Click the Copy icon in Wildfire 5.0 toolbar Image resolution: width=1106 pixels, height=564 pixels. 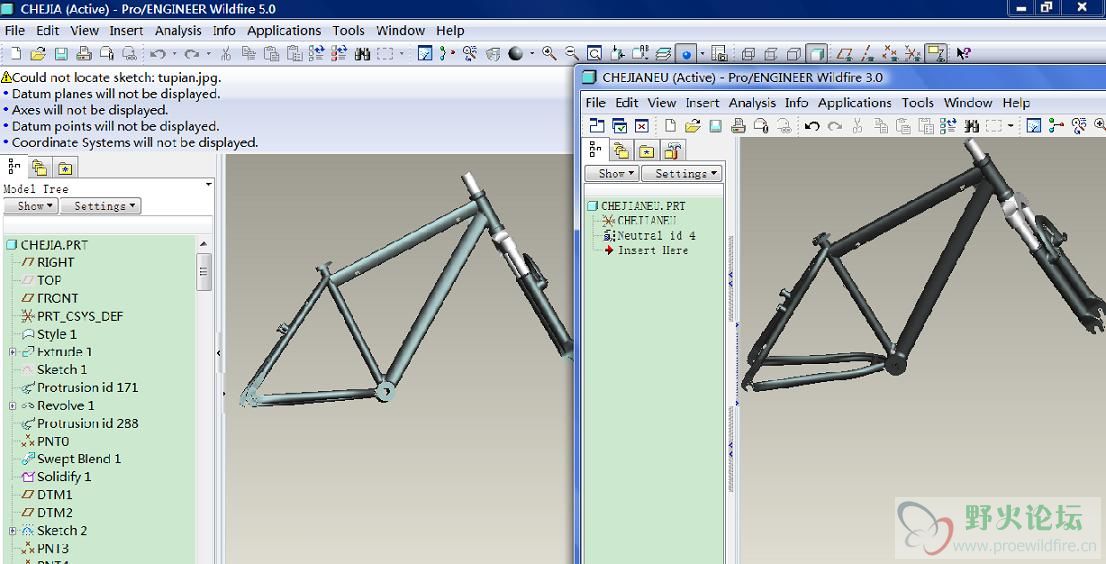pos(248,54)
